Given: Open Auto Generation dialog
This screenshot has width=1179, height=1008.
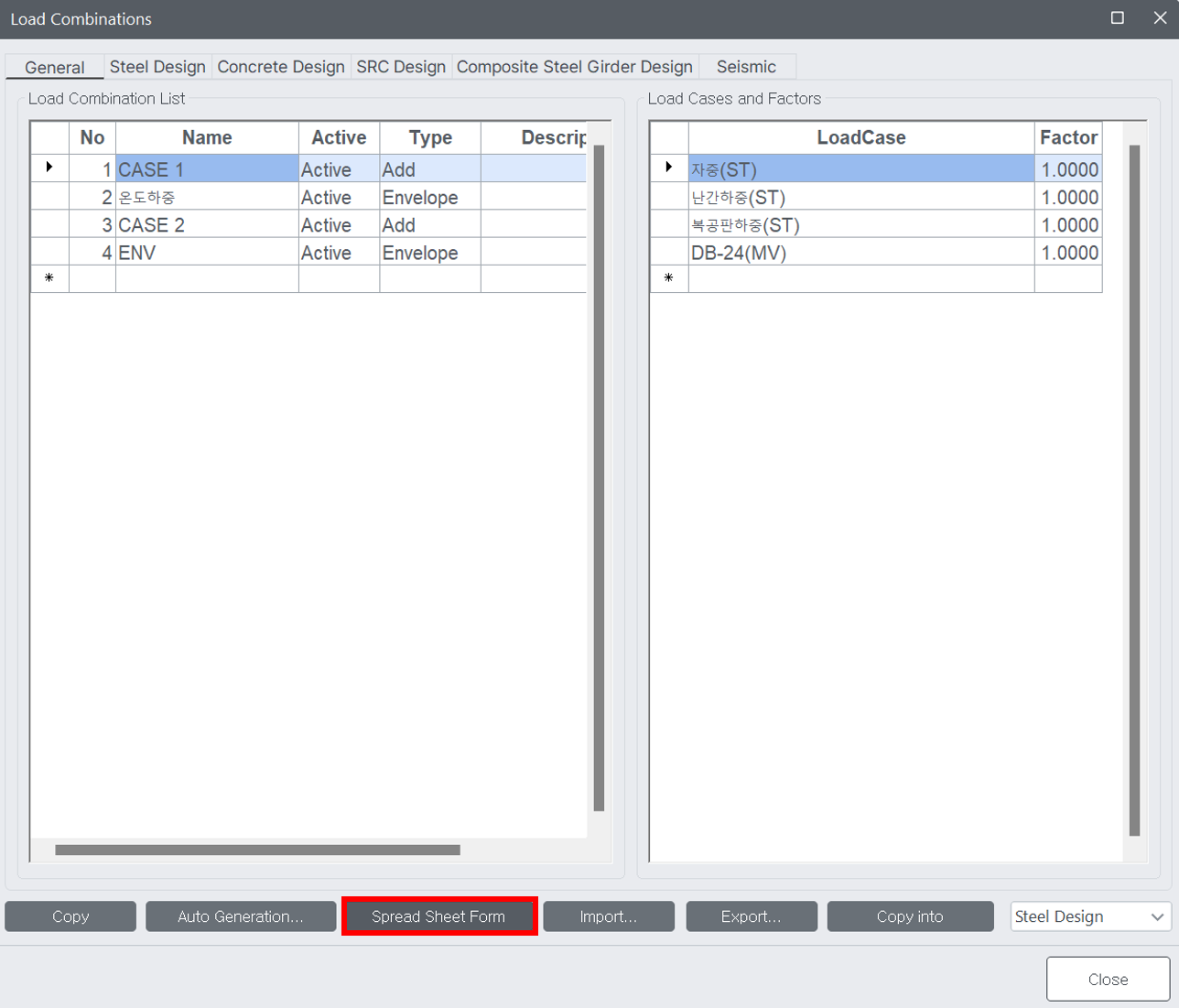Looking at the screenshot, I should 241,916.
